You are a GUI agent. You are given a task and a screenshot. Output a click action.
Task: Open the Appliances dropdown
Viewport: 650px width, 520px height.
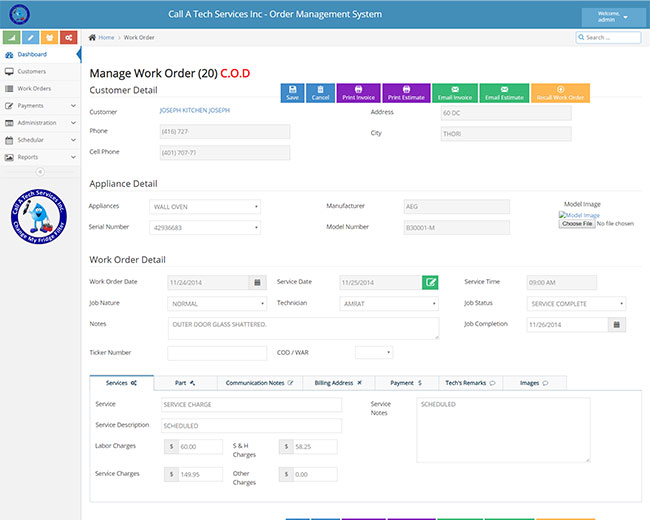click(204, 207)
